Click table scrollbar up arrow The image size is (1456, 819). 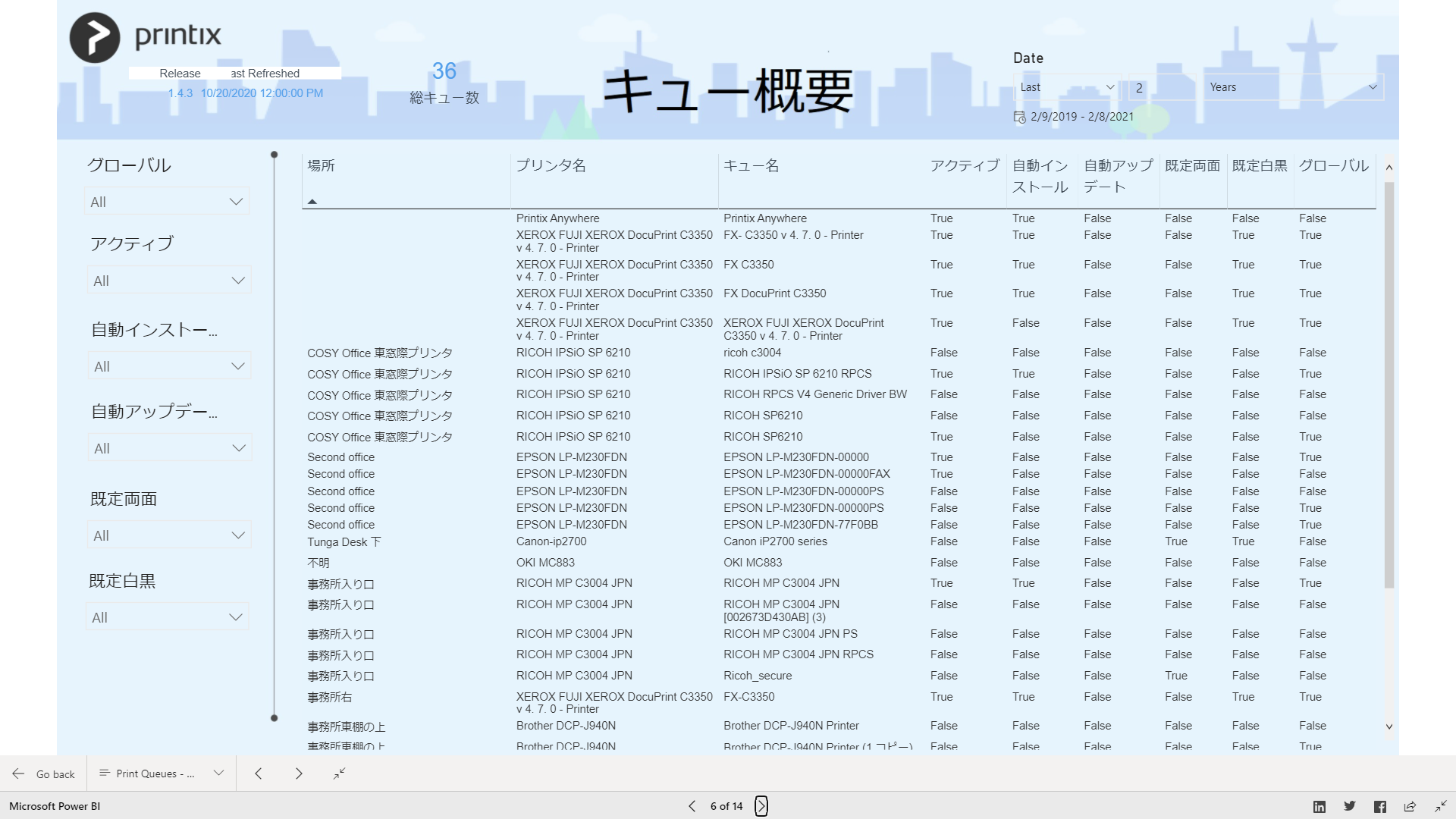[1389, 168]
